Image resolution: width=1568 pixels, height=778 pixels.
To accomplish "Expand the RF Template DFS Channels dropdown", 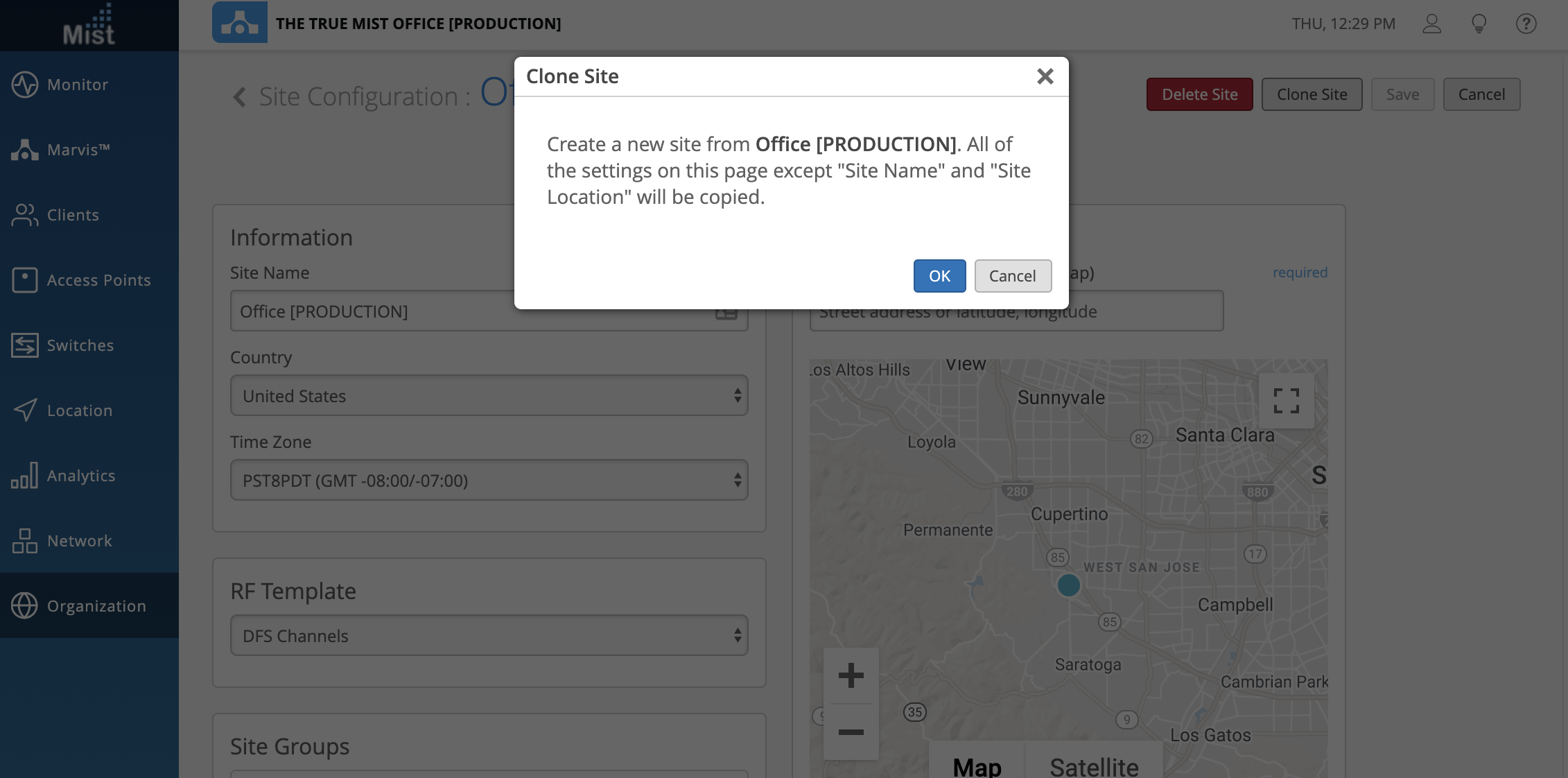I will pyautogui.click(x=489, y=636).
